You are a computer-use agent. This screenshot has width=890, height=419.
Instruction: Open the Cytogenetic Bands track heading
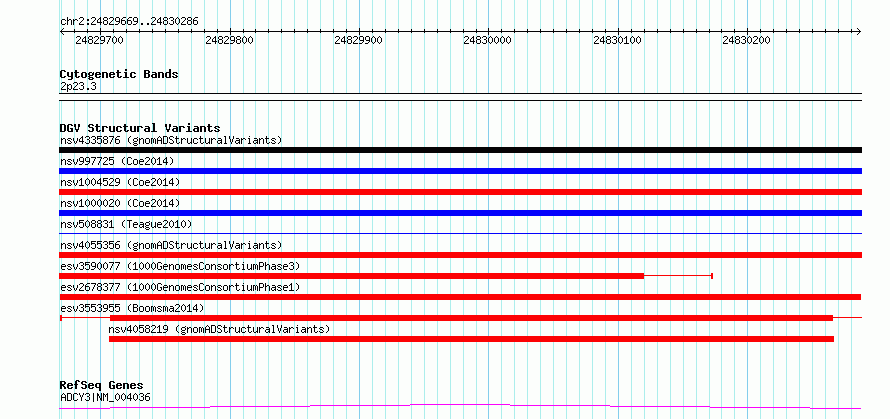(x=119, y=74)
